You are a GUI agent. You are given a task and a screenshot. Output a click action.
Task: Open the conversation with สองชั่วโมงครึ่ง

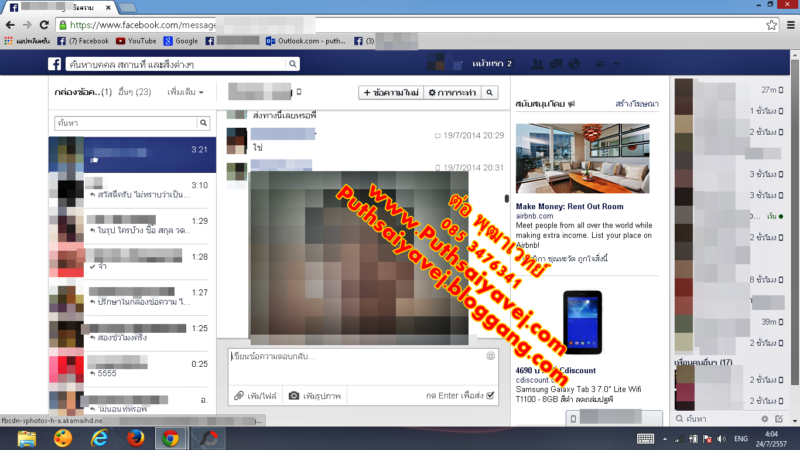[x=132, y=333]
